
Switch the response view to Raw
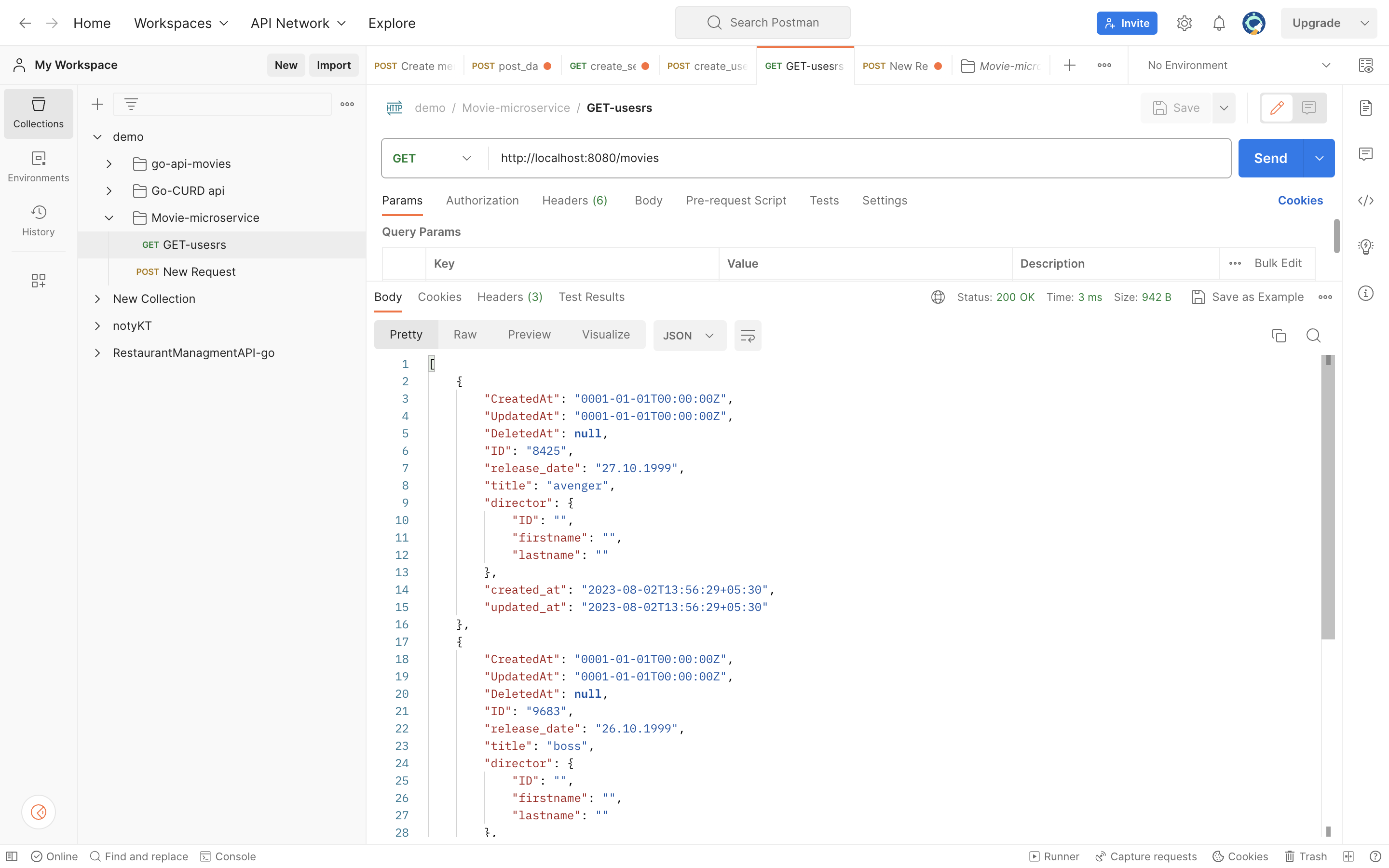464,335
